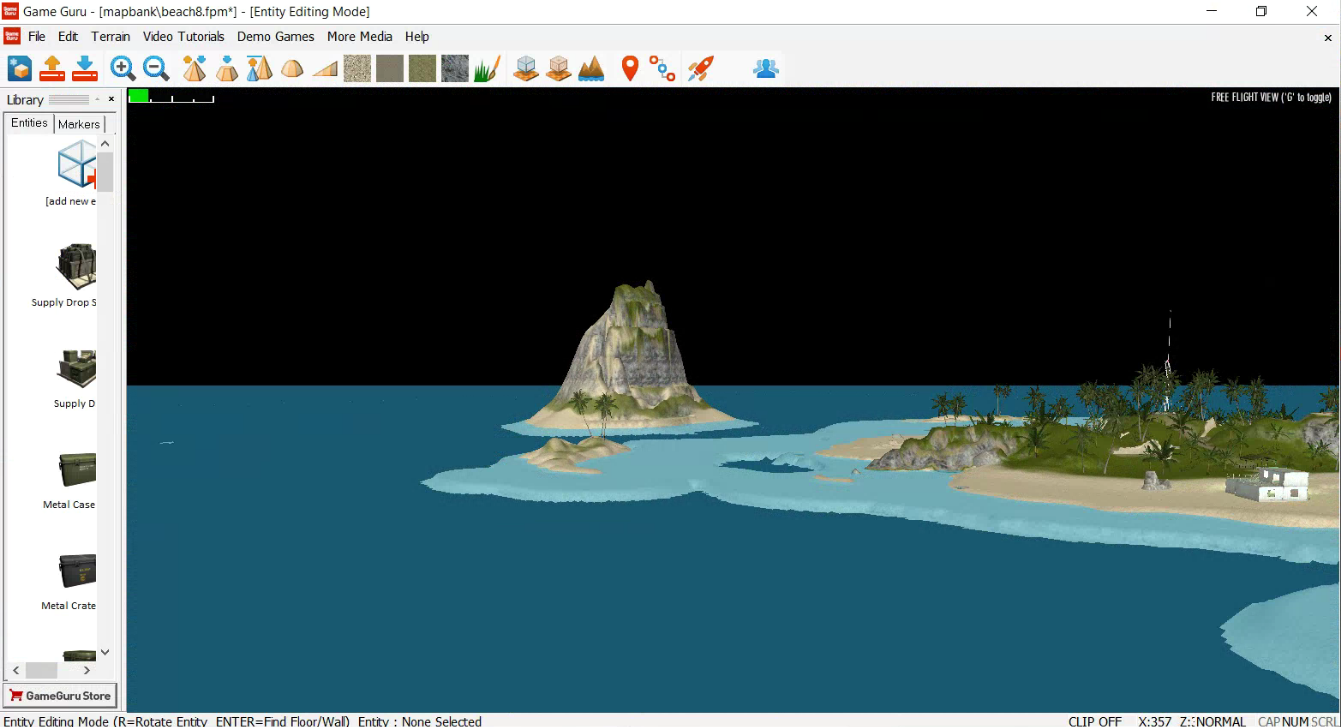The width and height of the screenshot is (1341, 727).
Task: Click the red map-pin marker icon
Action: click(630, 68)
